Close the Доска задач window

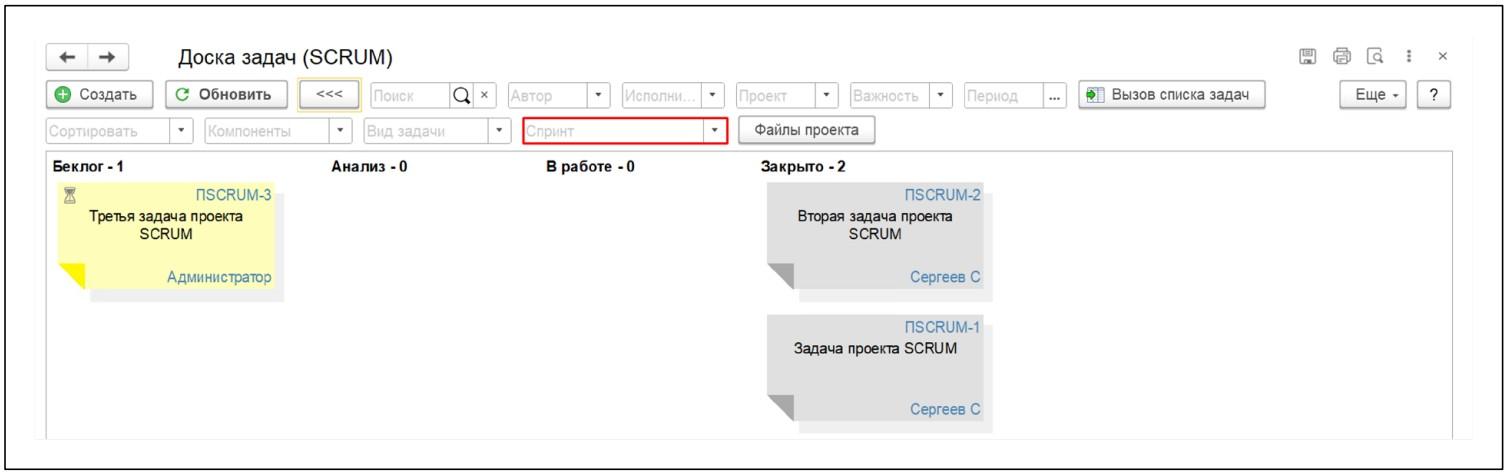1442,56
